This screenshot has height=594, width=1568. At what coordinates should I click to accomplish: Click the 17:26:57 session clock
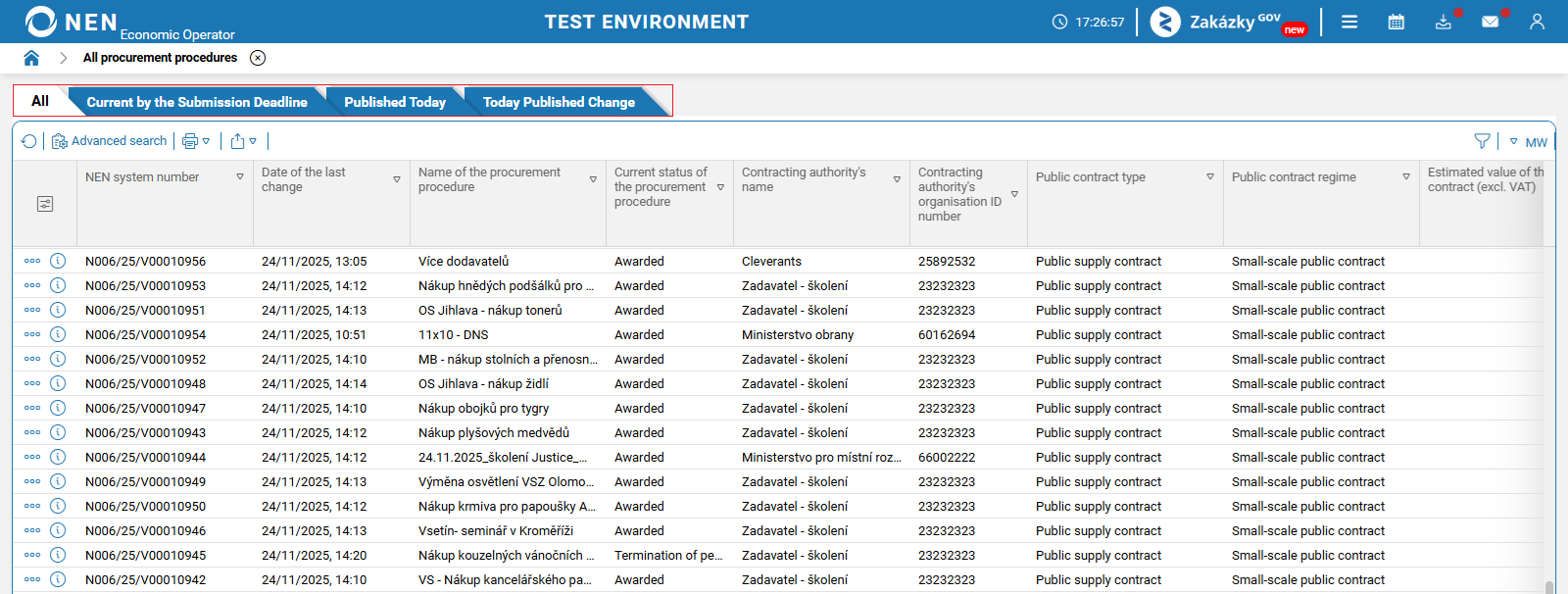point(1088,22)
